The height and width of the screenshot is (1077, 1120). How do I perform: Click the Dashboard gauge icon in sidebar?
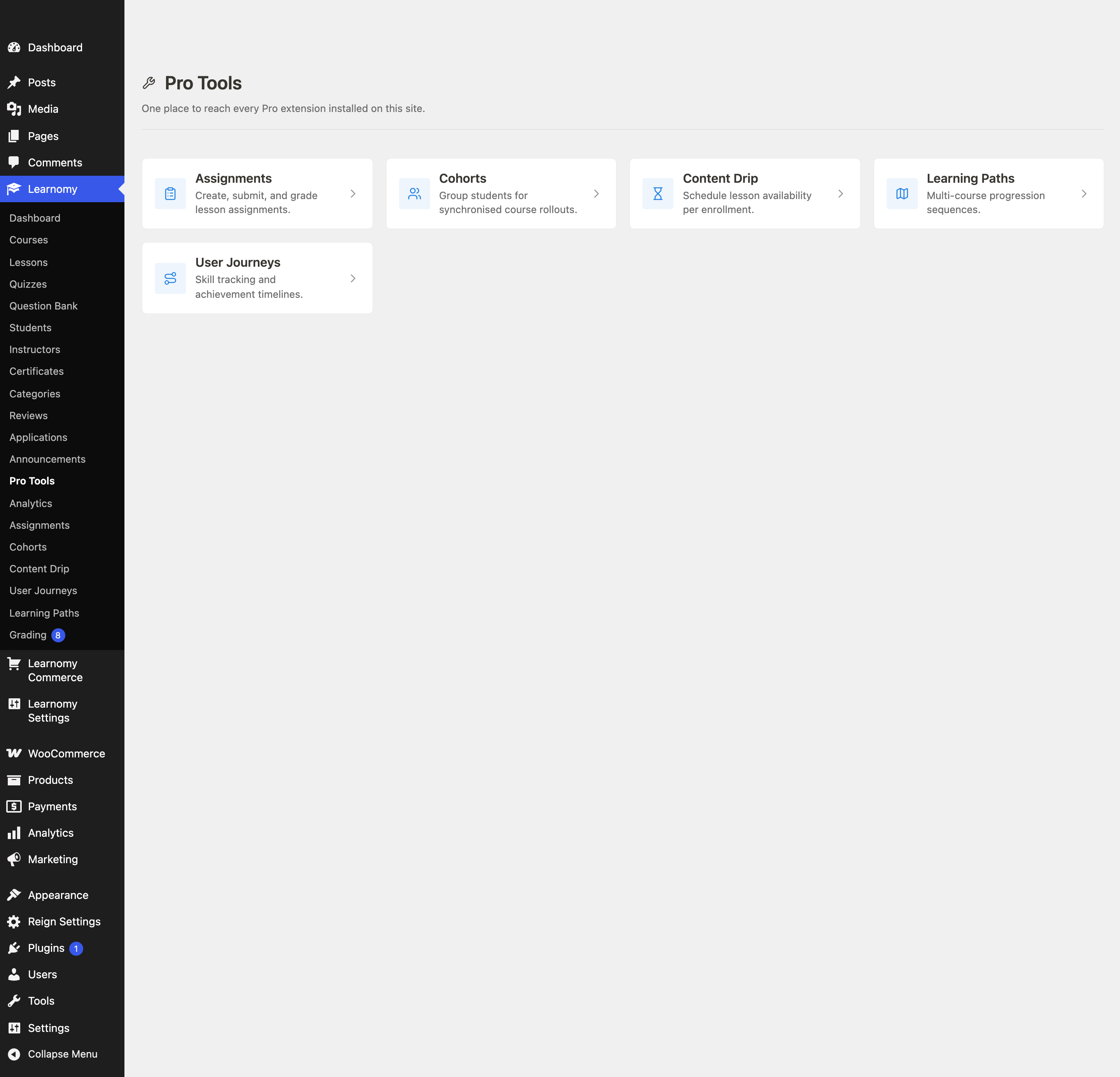click(14, 47)
